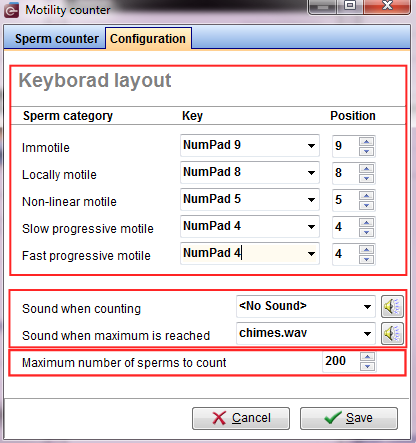Click the Cancel button
This screenshot has height=443, width=416.
coord(241,418)
